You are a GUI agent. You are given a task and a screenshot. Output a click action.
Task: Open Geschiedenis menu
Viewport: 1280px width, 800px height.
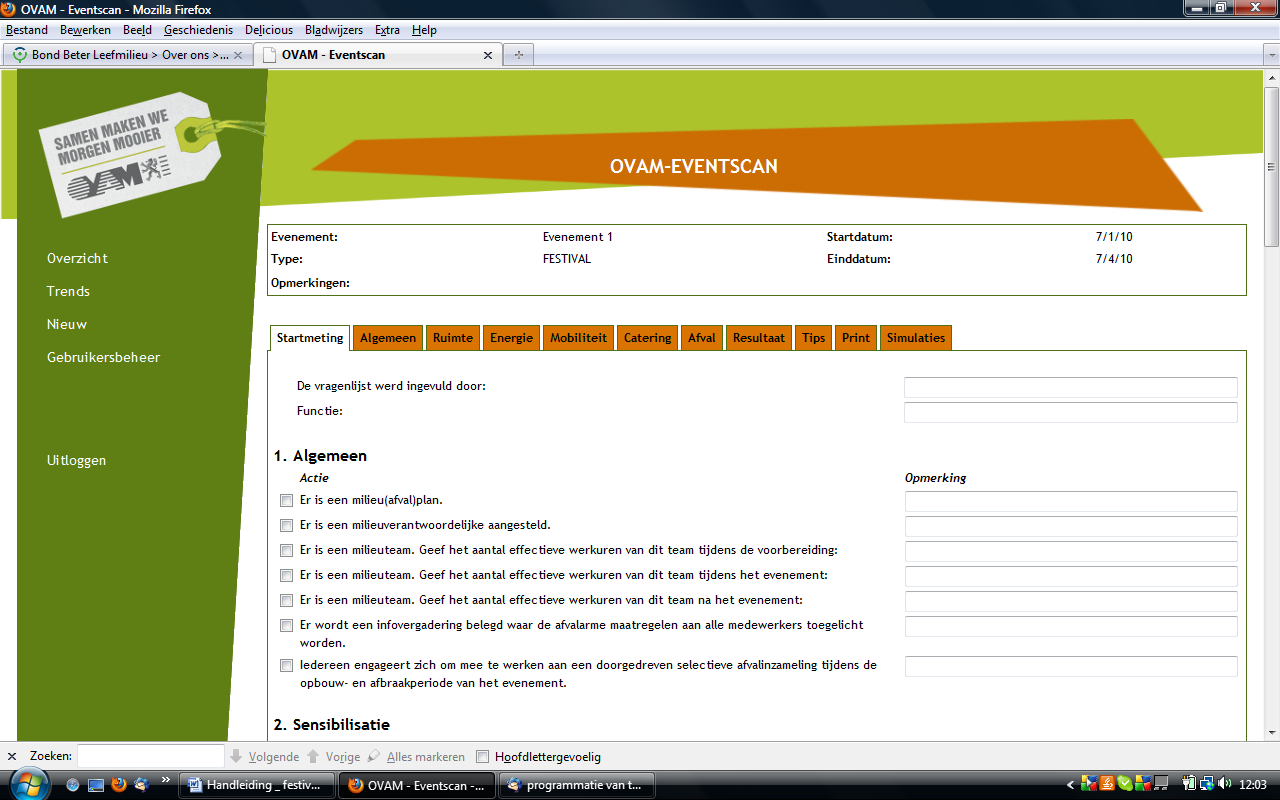click(198, 30)
